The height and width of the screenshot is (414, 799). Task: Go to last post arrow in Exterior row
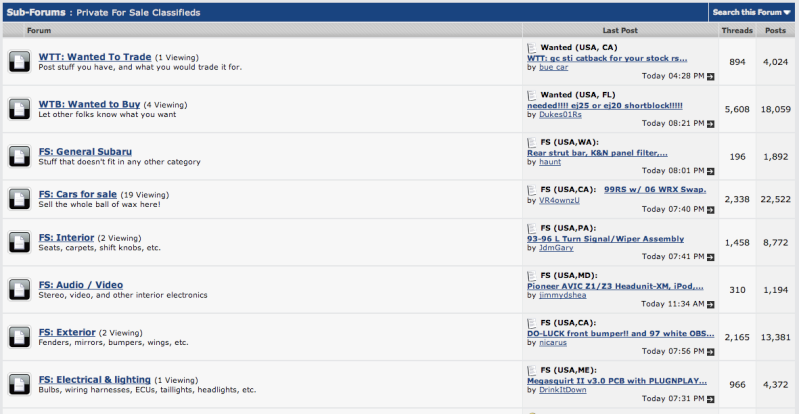click(711, 352)
